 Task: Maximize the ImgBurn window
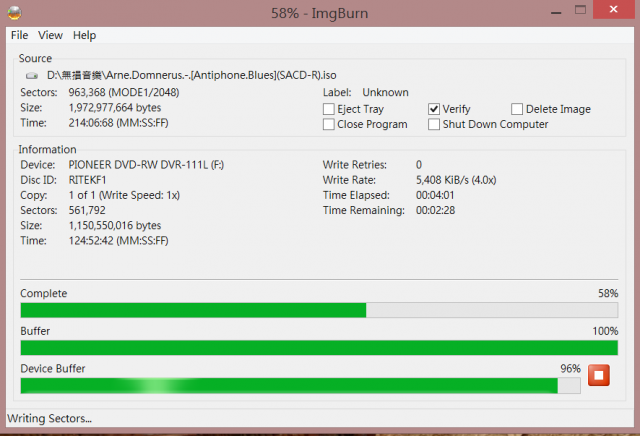[x=580, y=10]
